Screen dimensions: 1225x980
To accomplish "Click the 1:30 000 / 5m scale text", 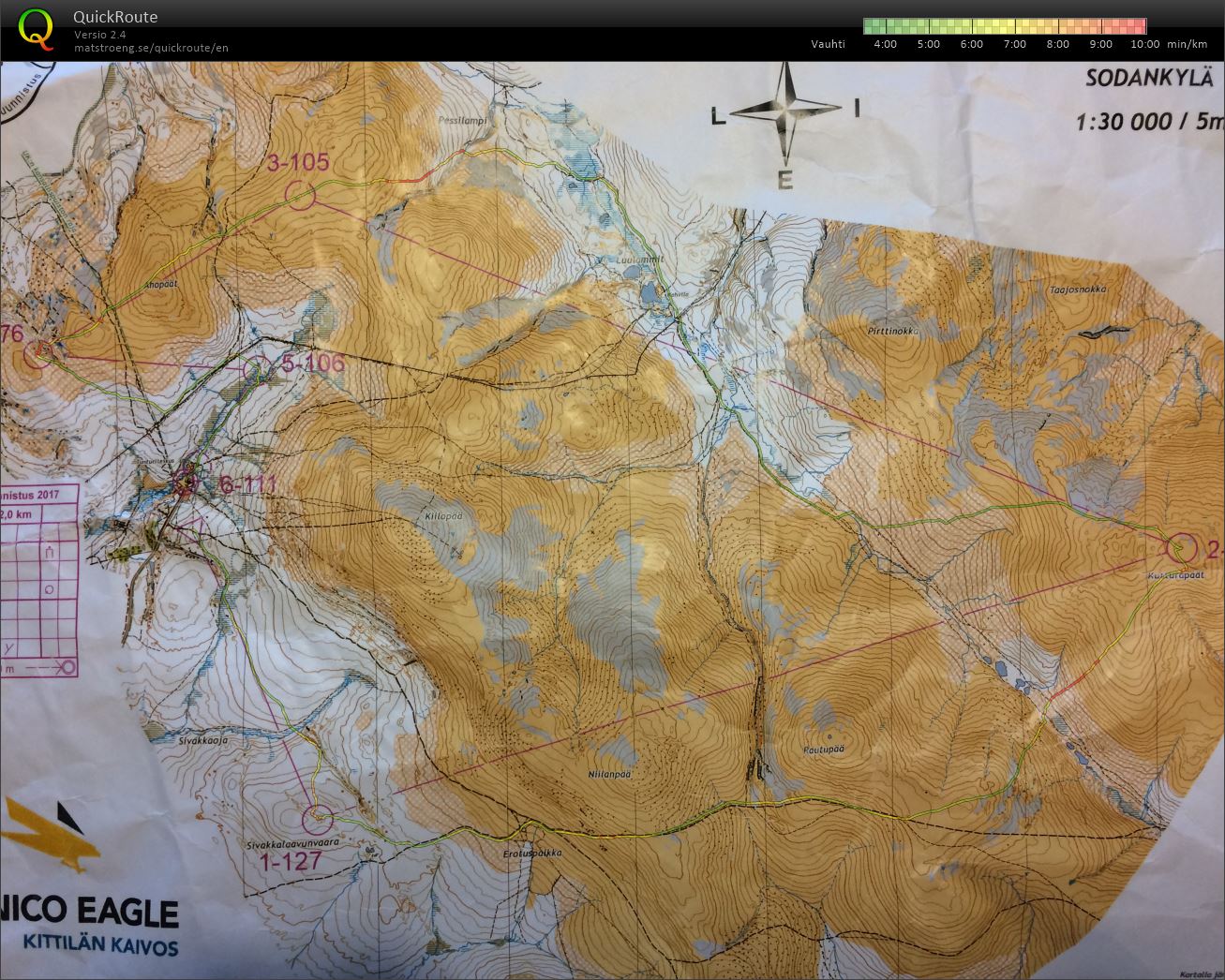I will [1149, 122].
